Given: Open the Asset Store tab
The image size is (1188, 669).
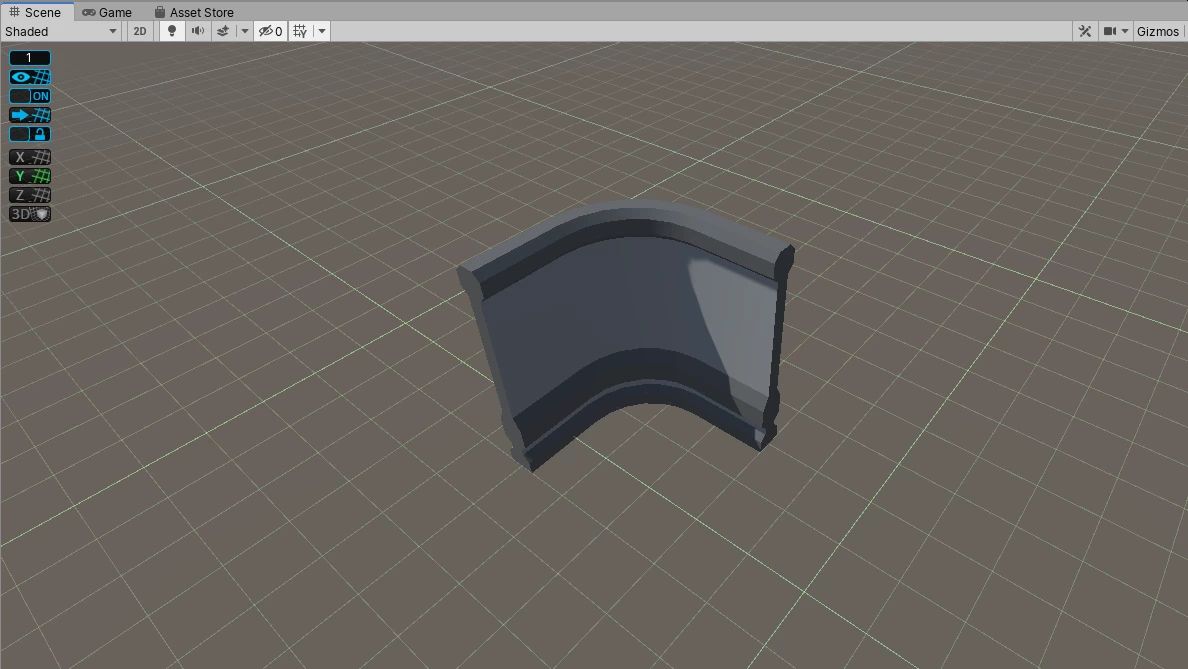Looking at the screenshot, I should 194,12.
